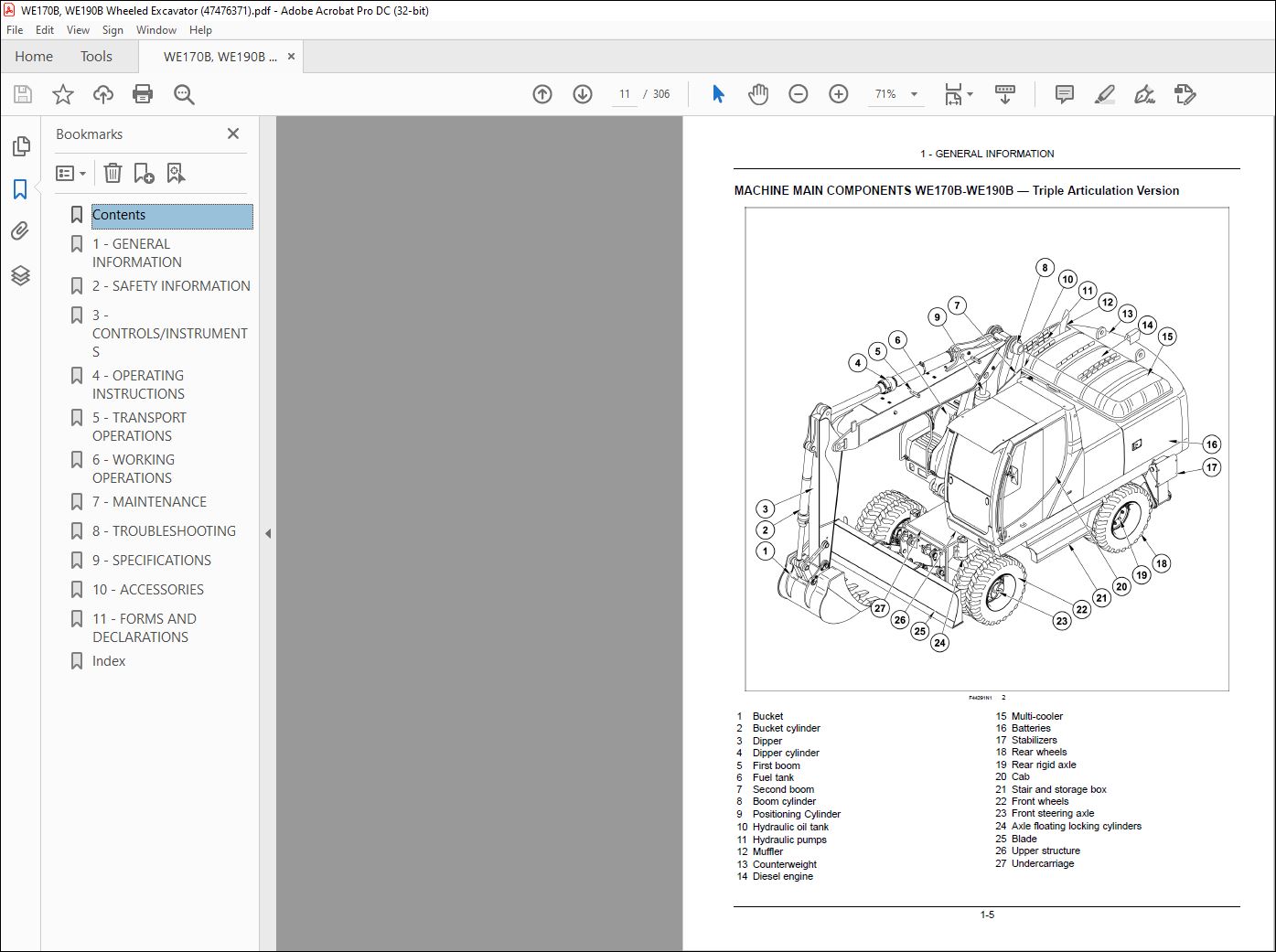Toggle the Bookmarks pane icon in sidebar
Image resolution: width=1276 pixels, height=952 pixels.
click(20, 189)
